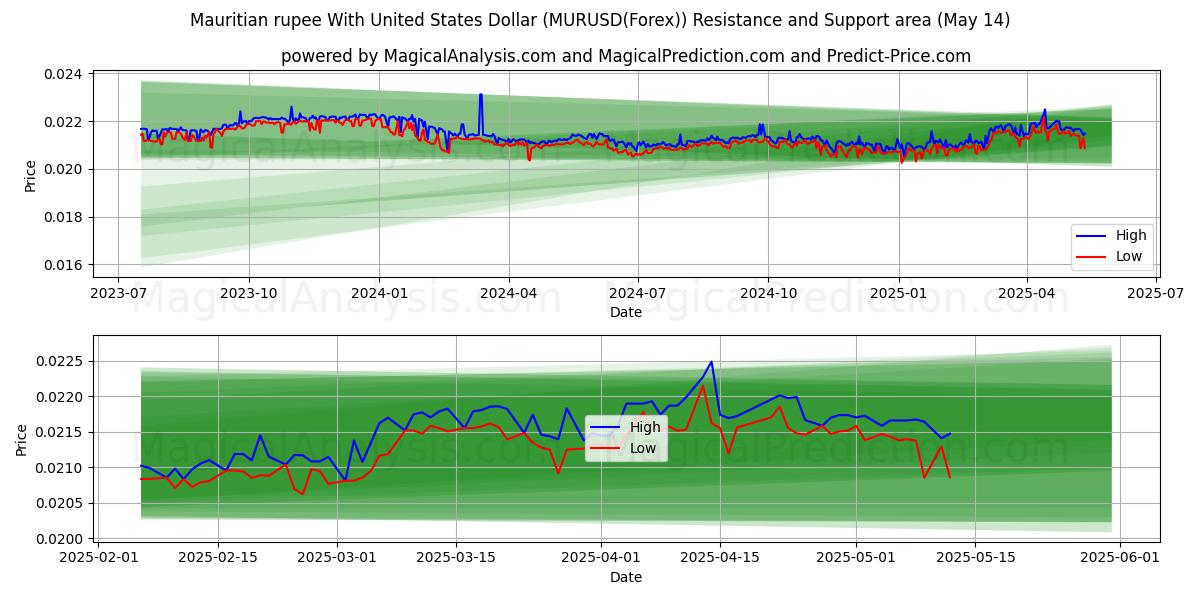Click the '2025-07' tick label on the top chart
Image resolution: width=1200 pixels, height=600 pixels.
tap(1156, 294)
